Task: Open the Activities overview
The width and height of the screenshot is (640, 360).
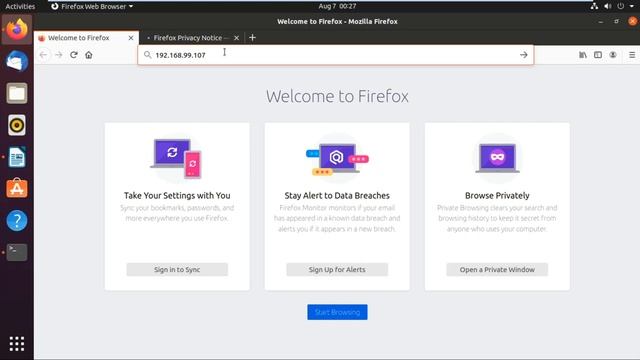Action: pyautogui.click(x=20, y=6)
